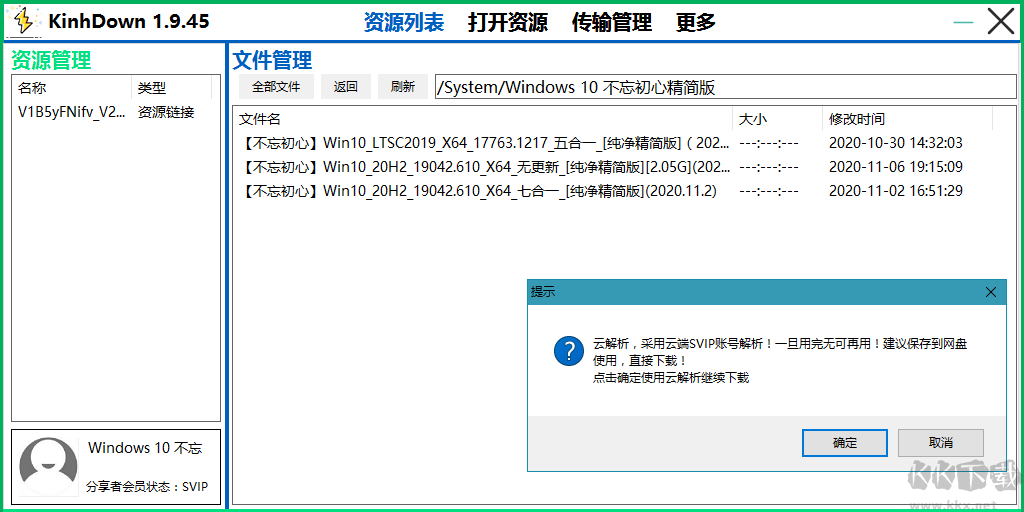1024x512 pixels.
Task: Close the 提示 dialog
Action: (x=991, y=292)
